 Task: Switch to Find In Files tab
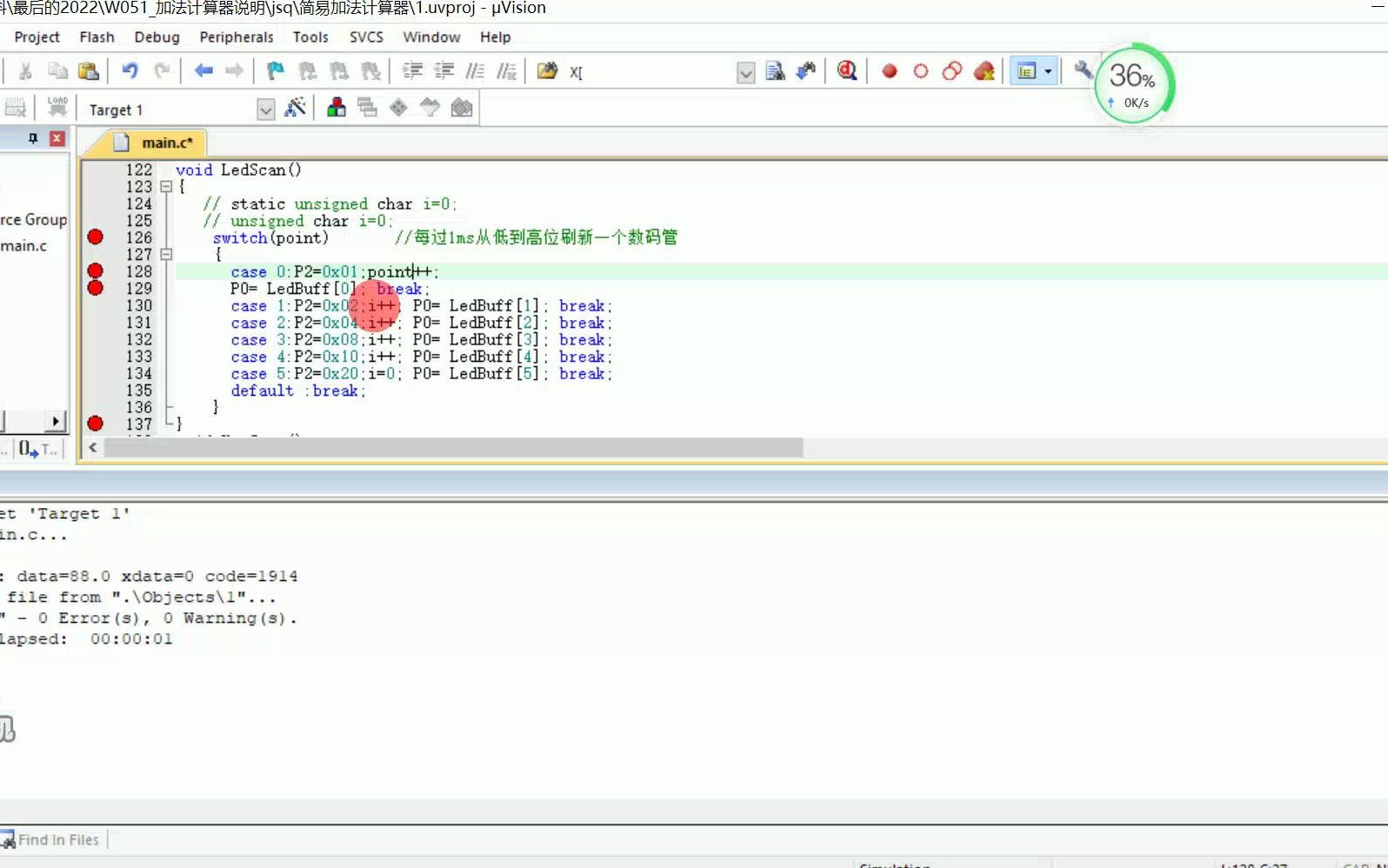click(52, 839)
